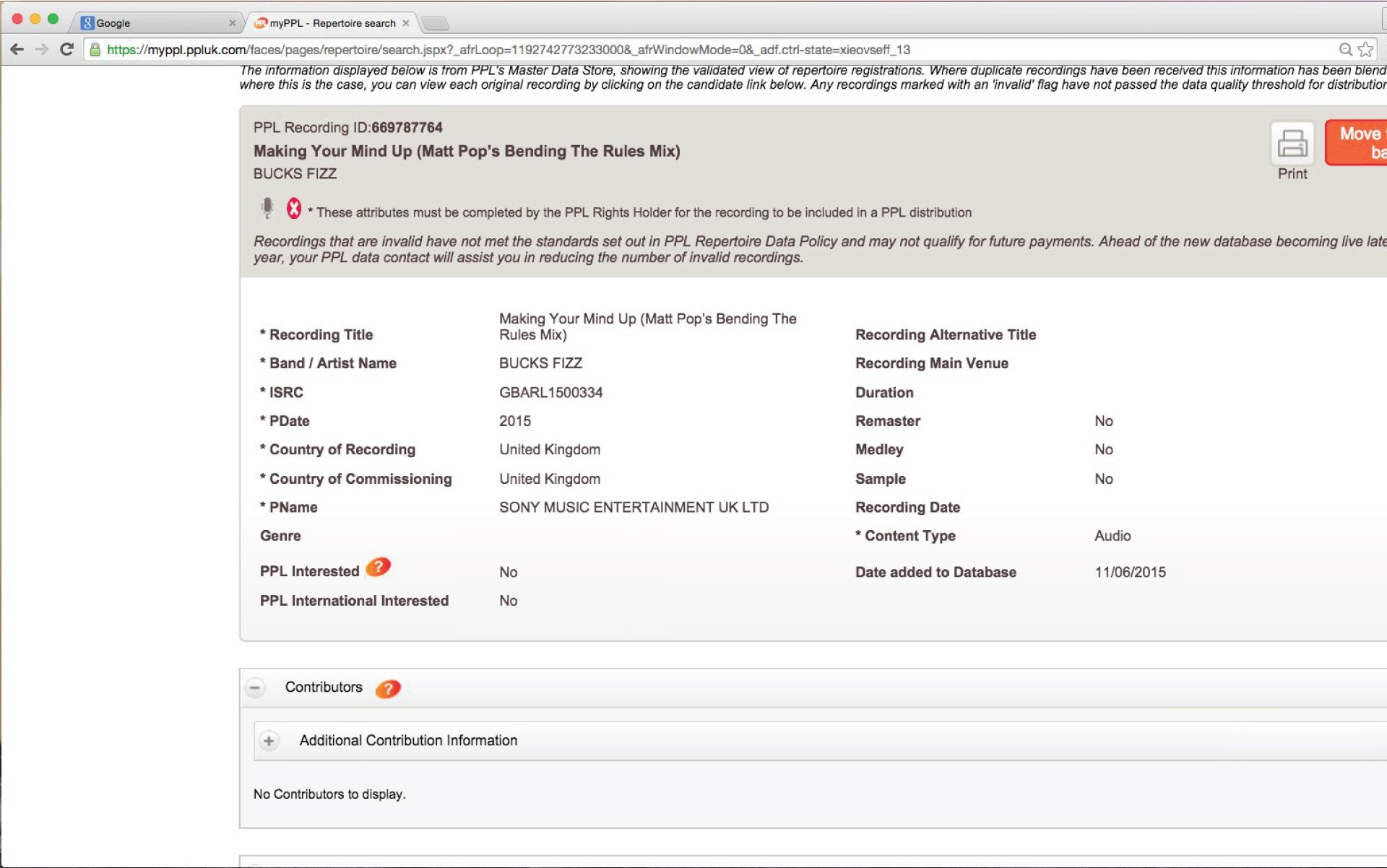Click the green macOS fullscreen button

tap(53, 19)
